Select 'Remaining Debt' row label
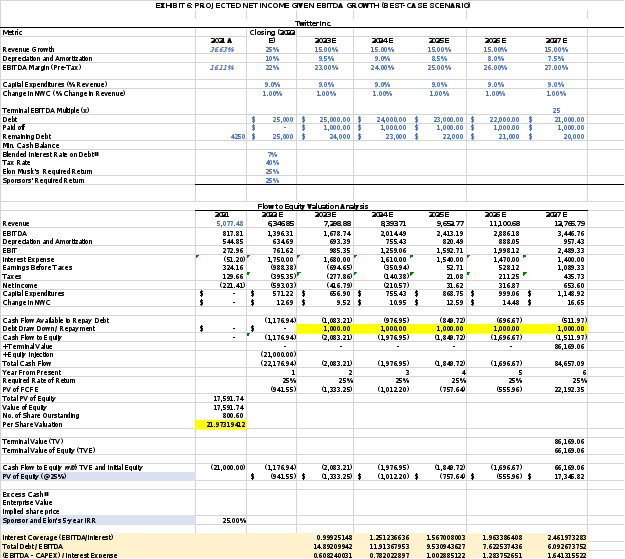The height and width of the screenshot is (559, 625). click(27, 136)
